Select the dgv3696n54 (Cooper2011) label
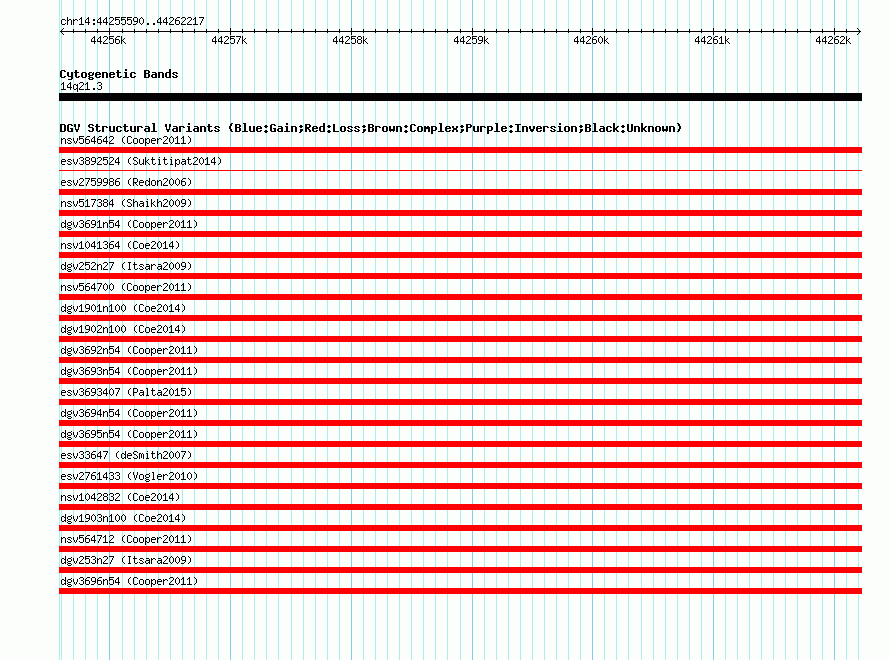This screenshot has width=890, height=660. [x=129, y=581]
